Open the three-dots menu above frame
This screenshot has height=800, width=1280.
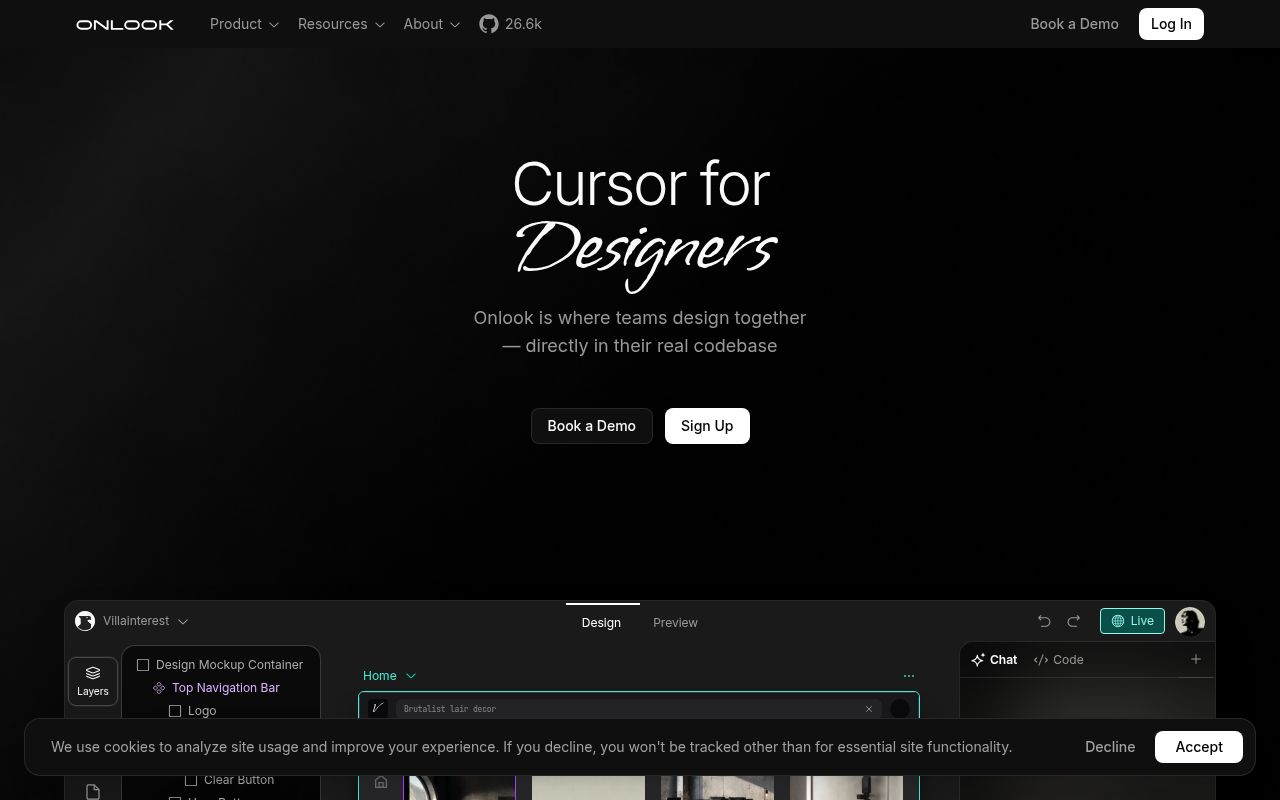point(908,676)
